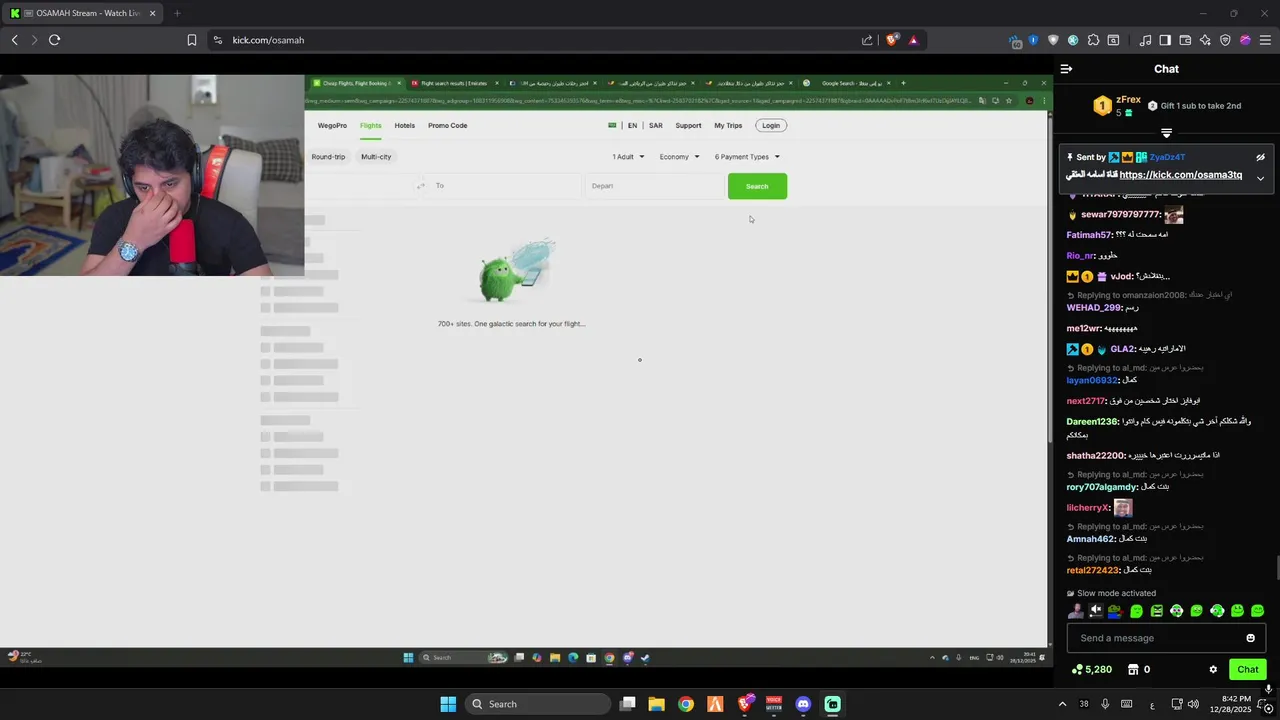Click Search button on Wego in stream
This screenshot has width=1280, height=720.
(757, 186)
